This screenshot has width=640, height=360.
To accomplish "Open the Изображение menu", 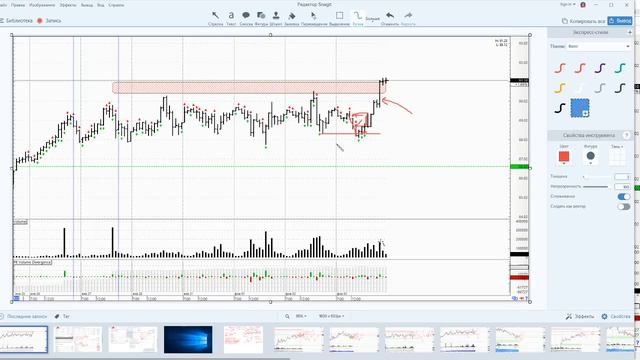I will pos(42,5).
